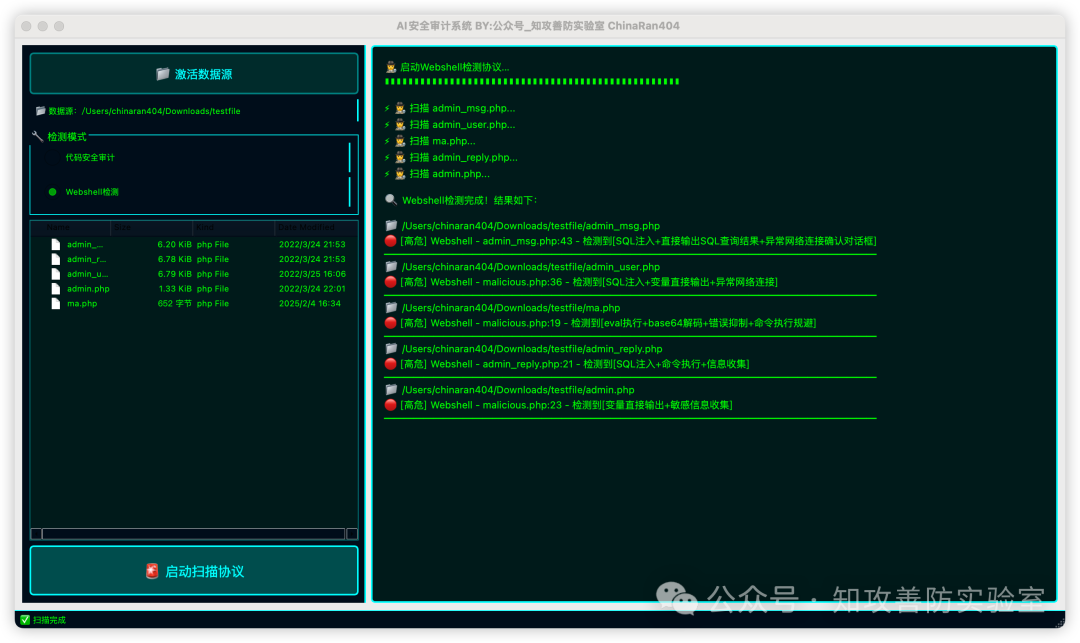Viewport: 1080px width, 643px height.
Task: Click the /Users/chinaran404/Downloads/testfile data source path
Action: (161, 111)
